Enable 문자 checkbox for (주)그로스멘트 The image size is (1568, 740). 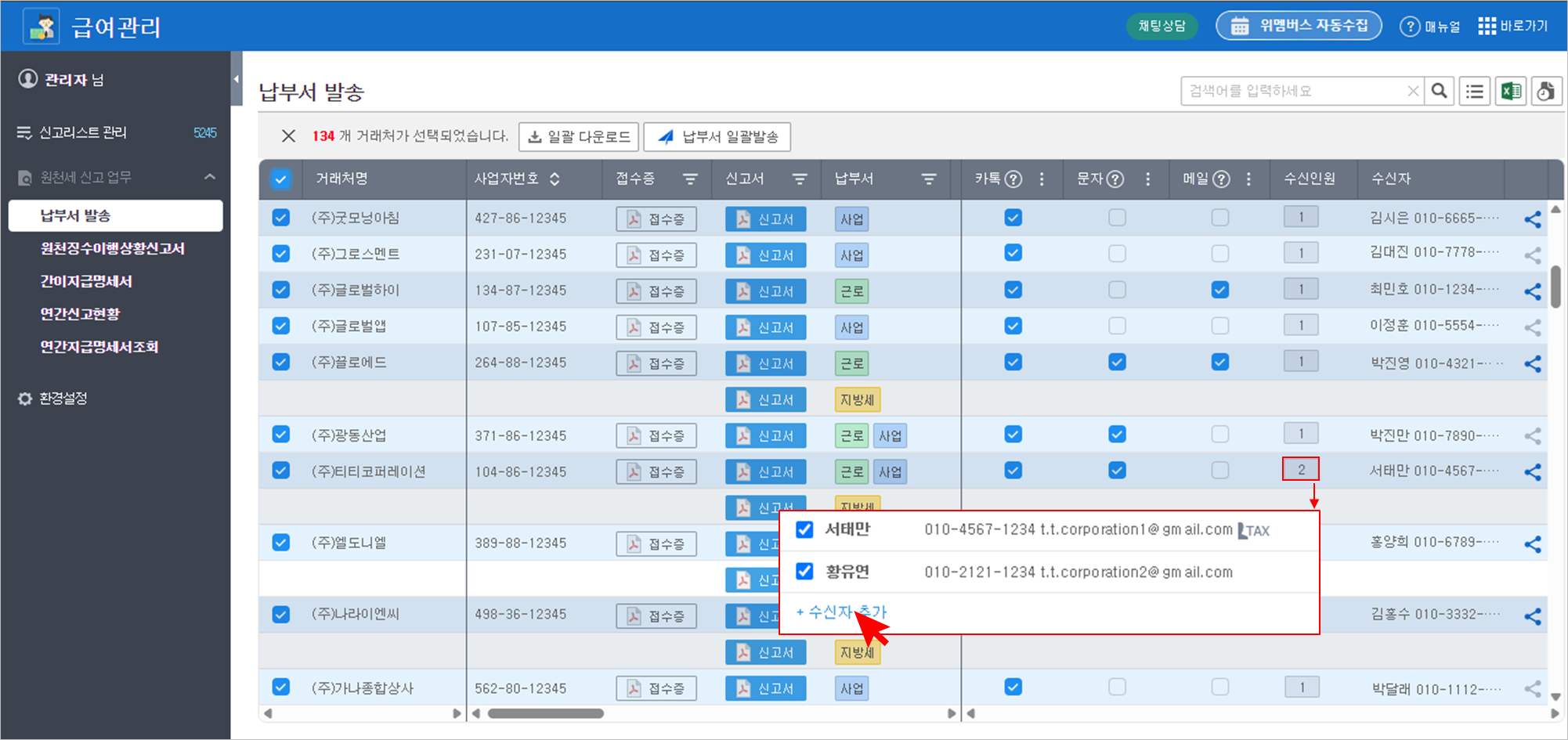[1117, 254]
